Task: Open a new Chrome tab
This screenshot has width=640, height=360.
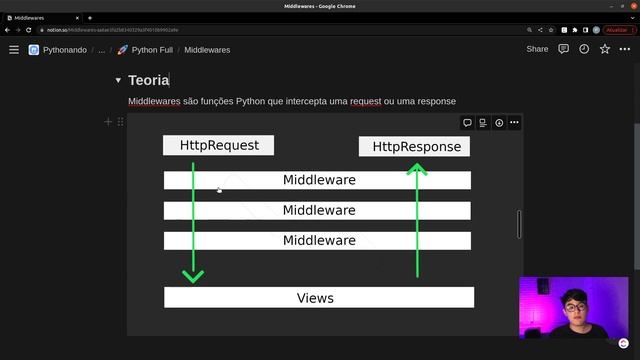Action: 90,18
